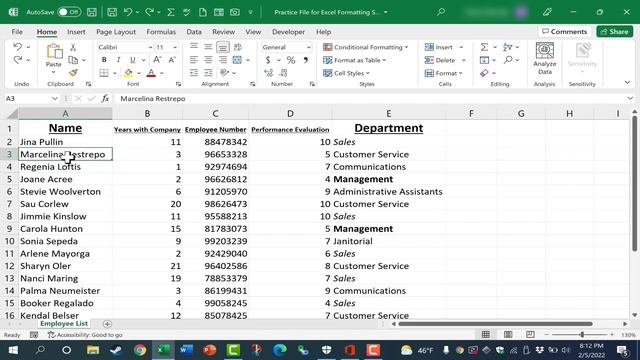Apply Accounting Number Format dollar sign
Screen dimensions: 640x360
[268, 60]
